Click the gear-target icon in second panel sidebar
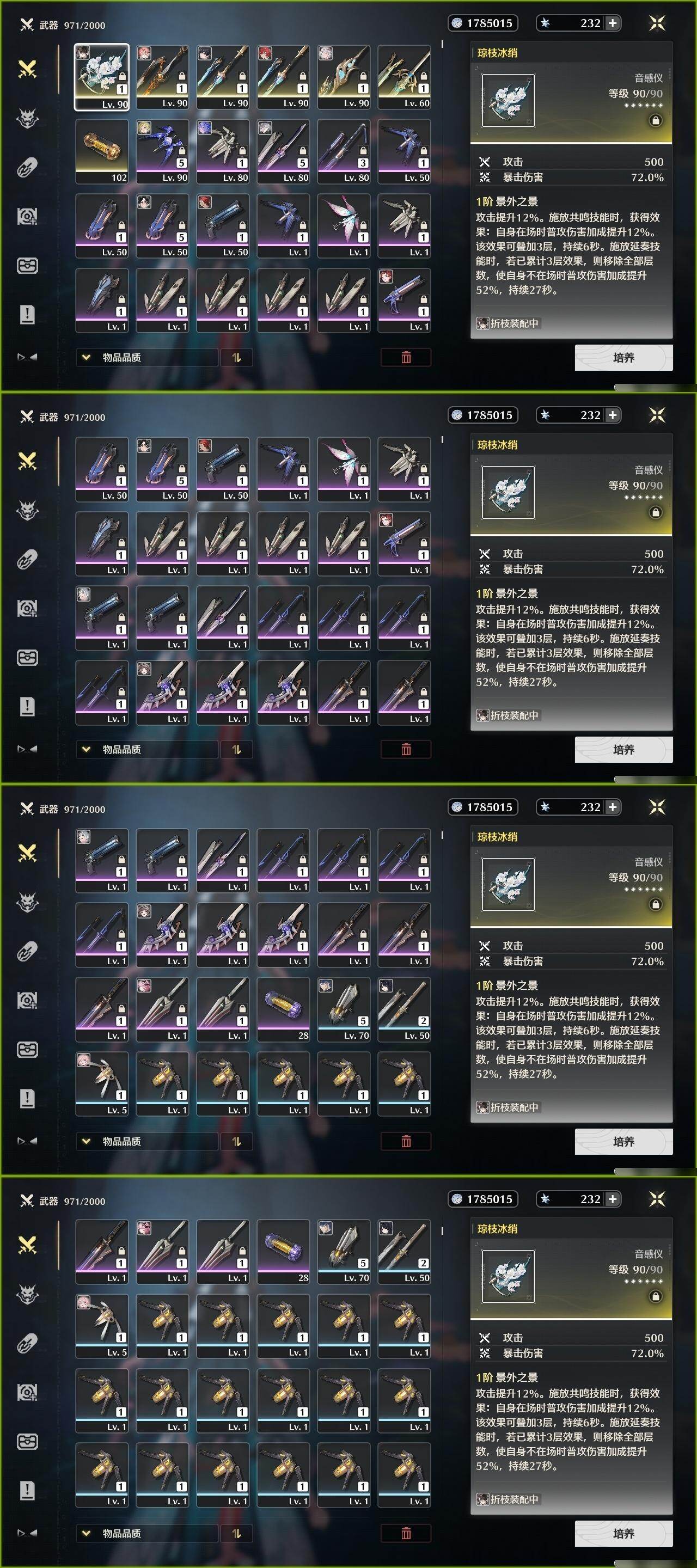Image resolution: width=697 pixels, height=1568 pixels. tap(27, 608)
